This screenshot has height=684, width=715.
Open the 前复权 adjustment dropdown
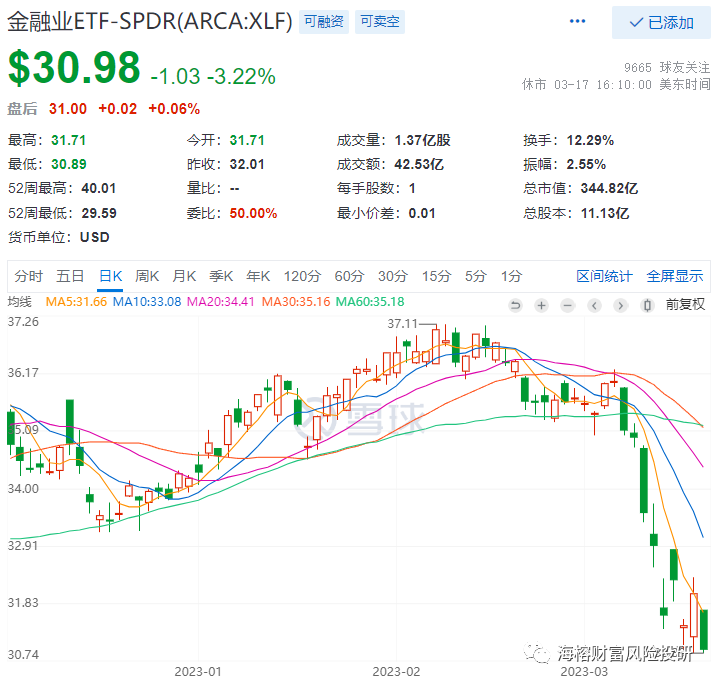point(685,304)
